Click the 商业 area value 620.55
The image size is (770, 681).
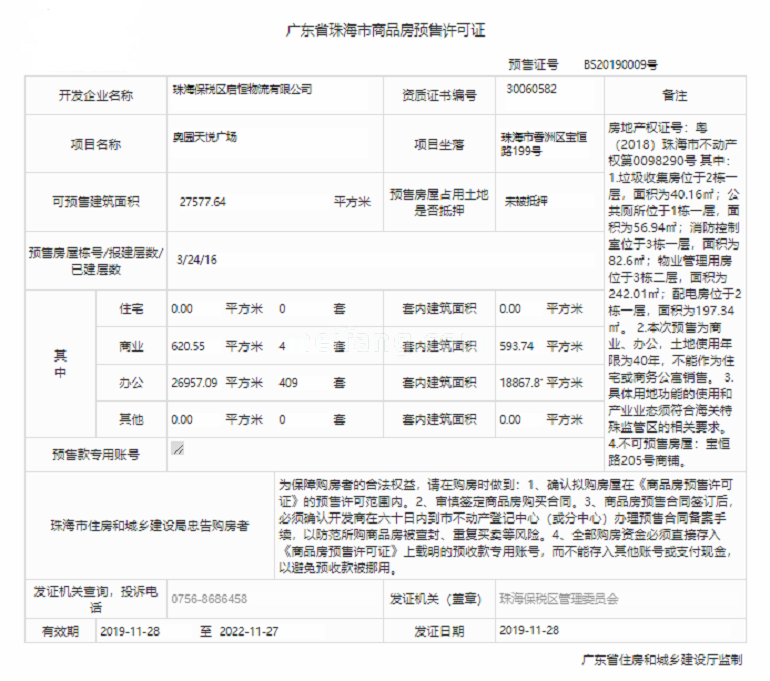pos(188,346)
